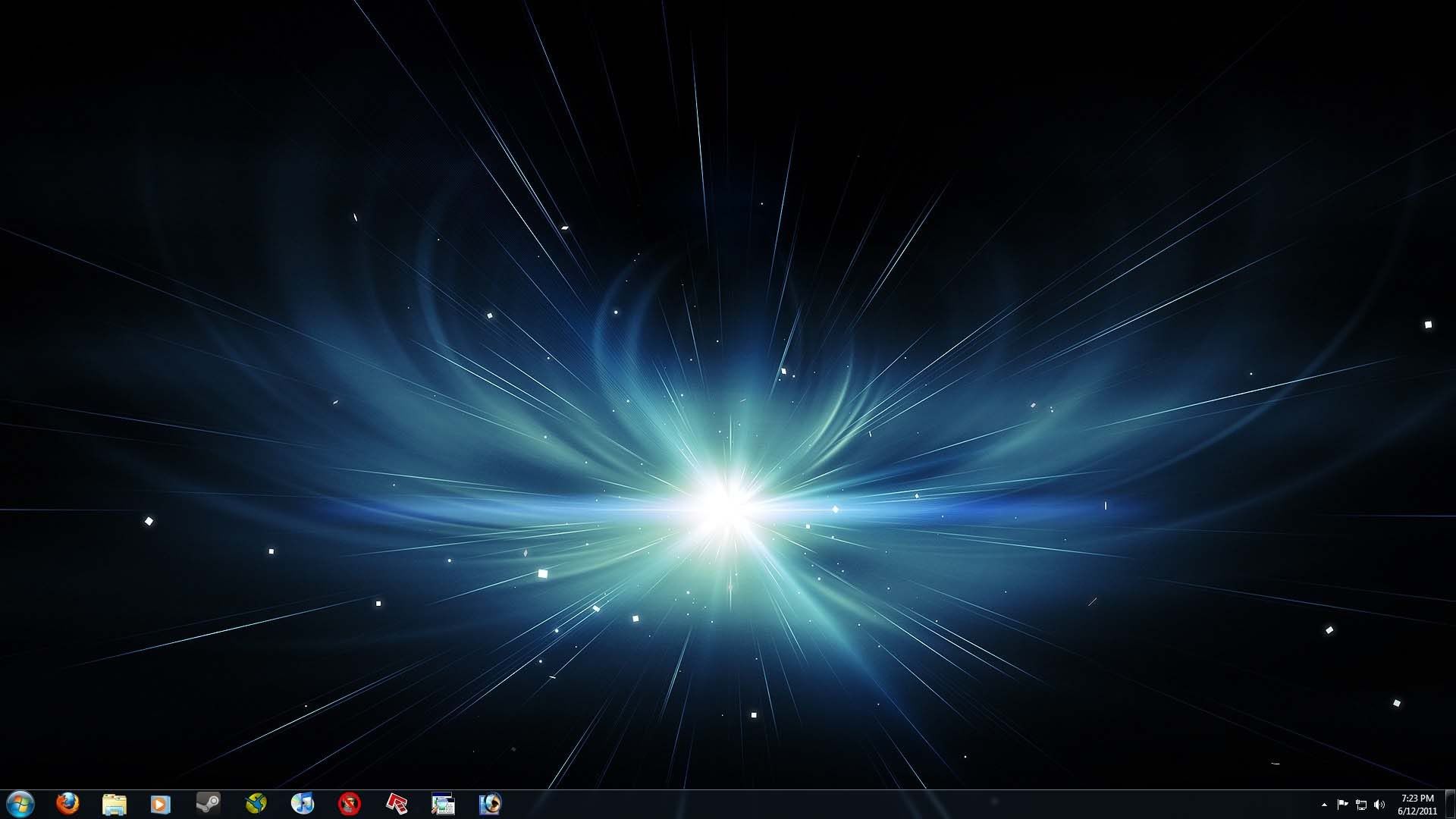Screen dimensions: 1456x819
Task: Launch iTunes from the taskbar
Action: coord(303,804)
